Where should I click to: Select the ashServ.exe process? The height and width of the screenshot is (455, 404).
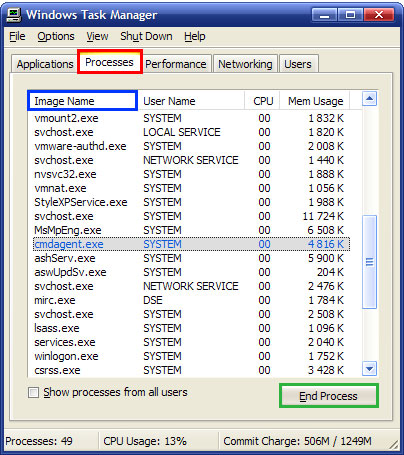coord(191,258)
